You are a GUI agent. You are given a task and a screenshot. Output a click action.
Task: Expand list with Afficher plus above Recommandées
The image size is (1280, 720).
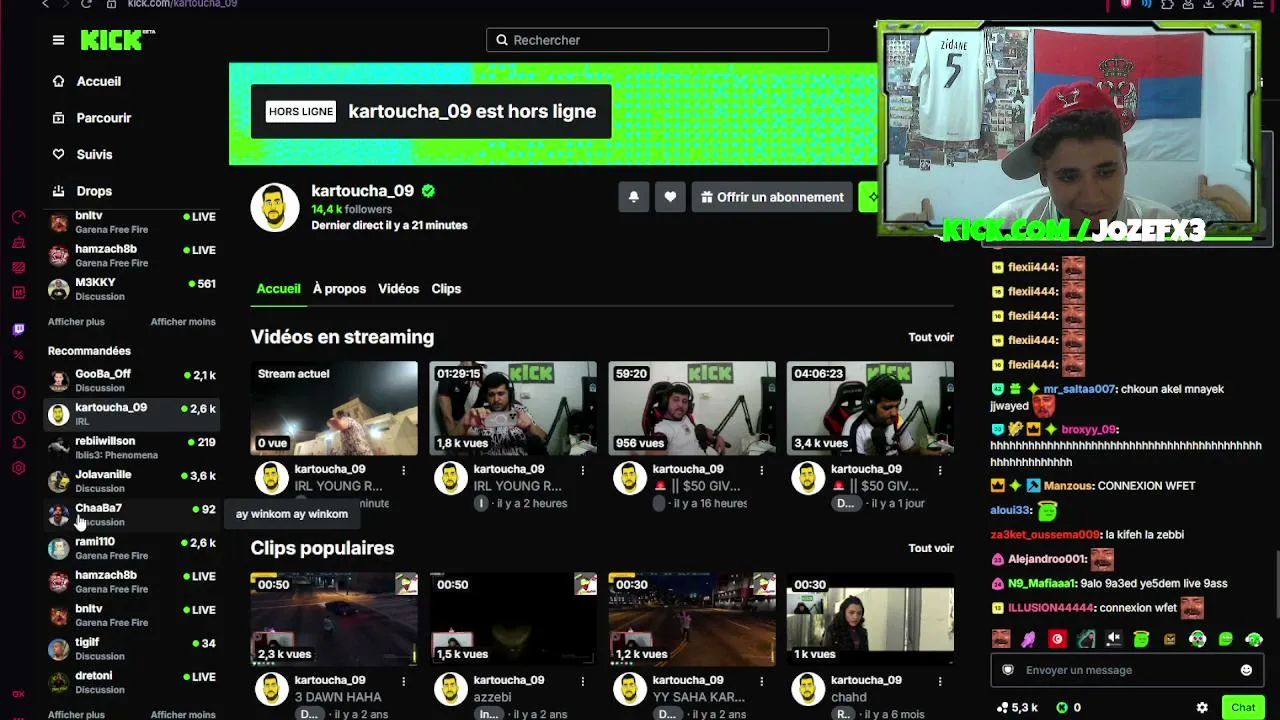pos(76,322)
